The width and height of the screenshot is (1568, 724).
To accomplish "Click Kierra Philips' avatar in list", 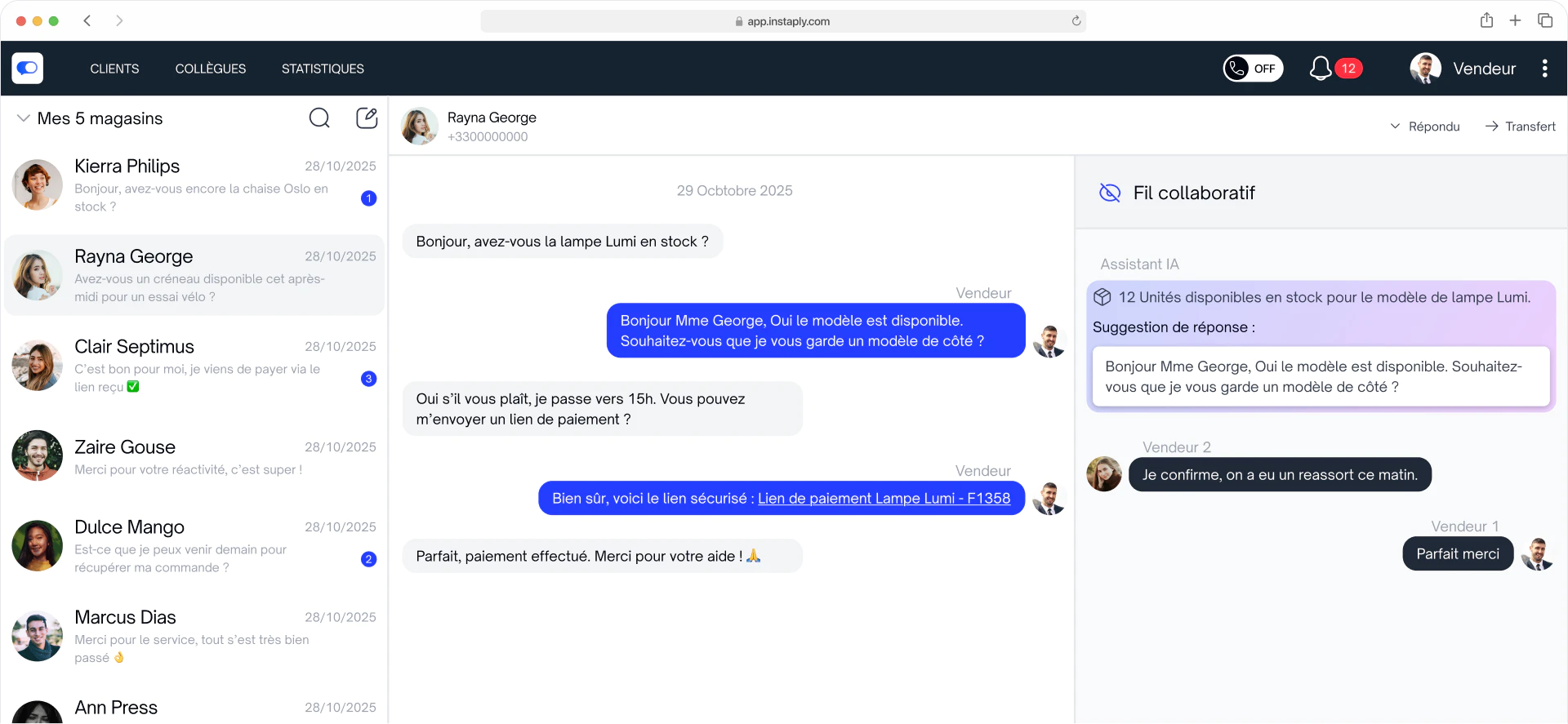I will [x=38, y=185].
